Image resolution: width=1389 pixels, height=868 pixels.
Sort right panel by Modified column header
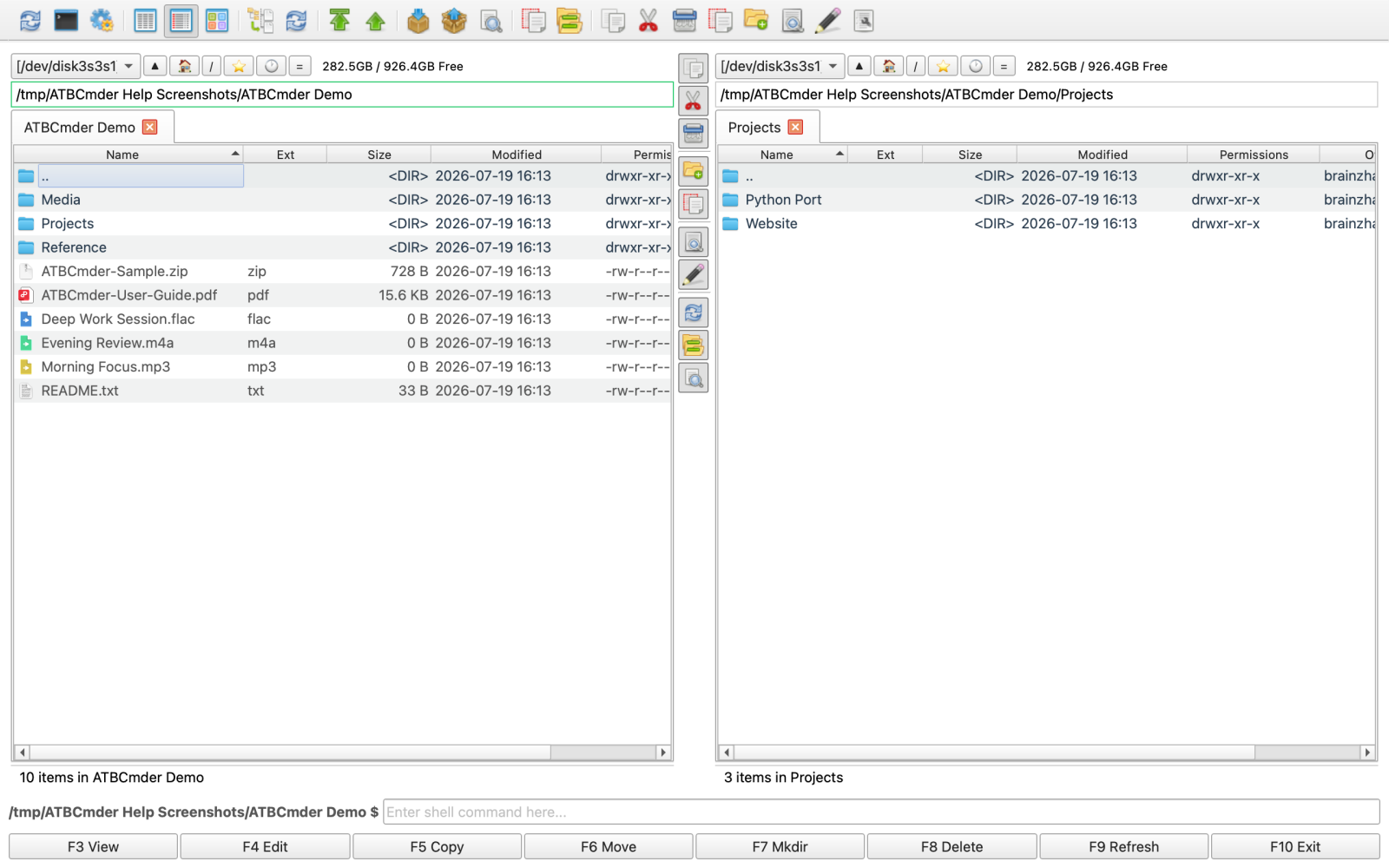click(x=1103, y=155)
